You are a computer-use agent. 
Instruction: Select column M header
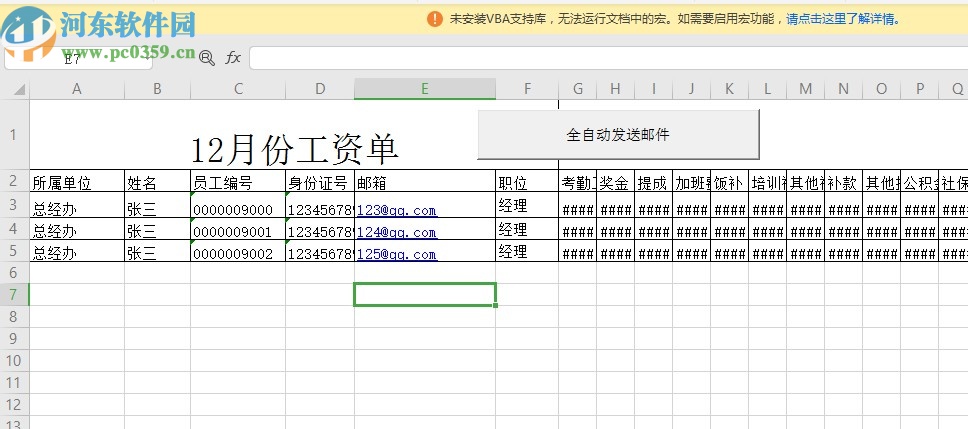click(x=806, y=89)
